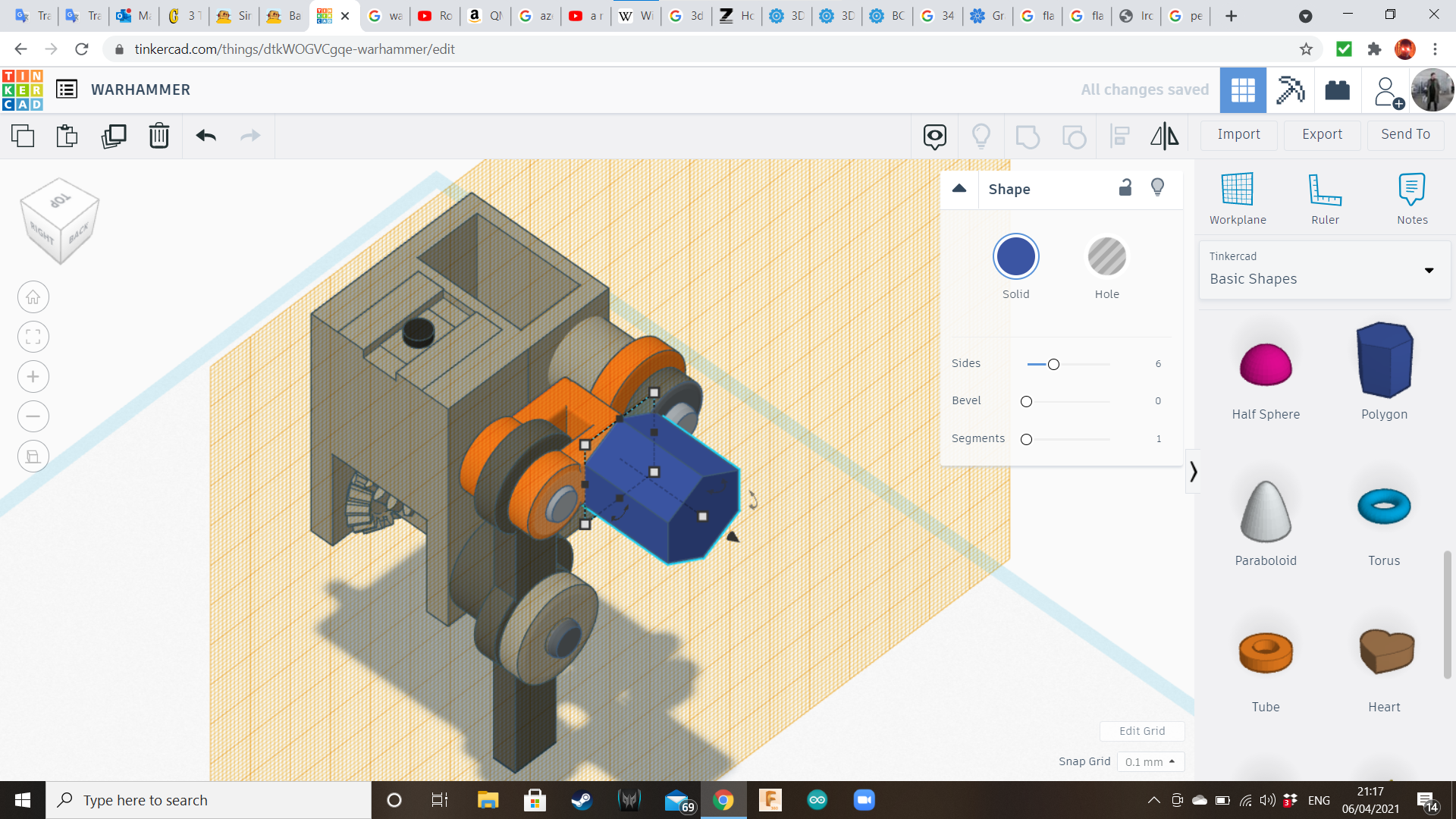Set shape to Solid
The height and width of the screenshot is (819, 1456).
click(1015, 257)
